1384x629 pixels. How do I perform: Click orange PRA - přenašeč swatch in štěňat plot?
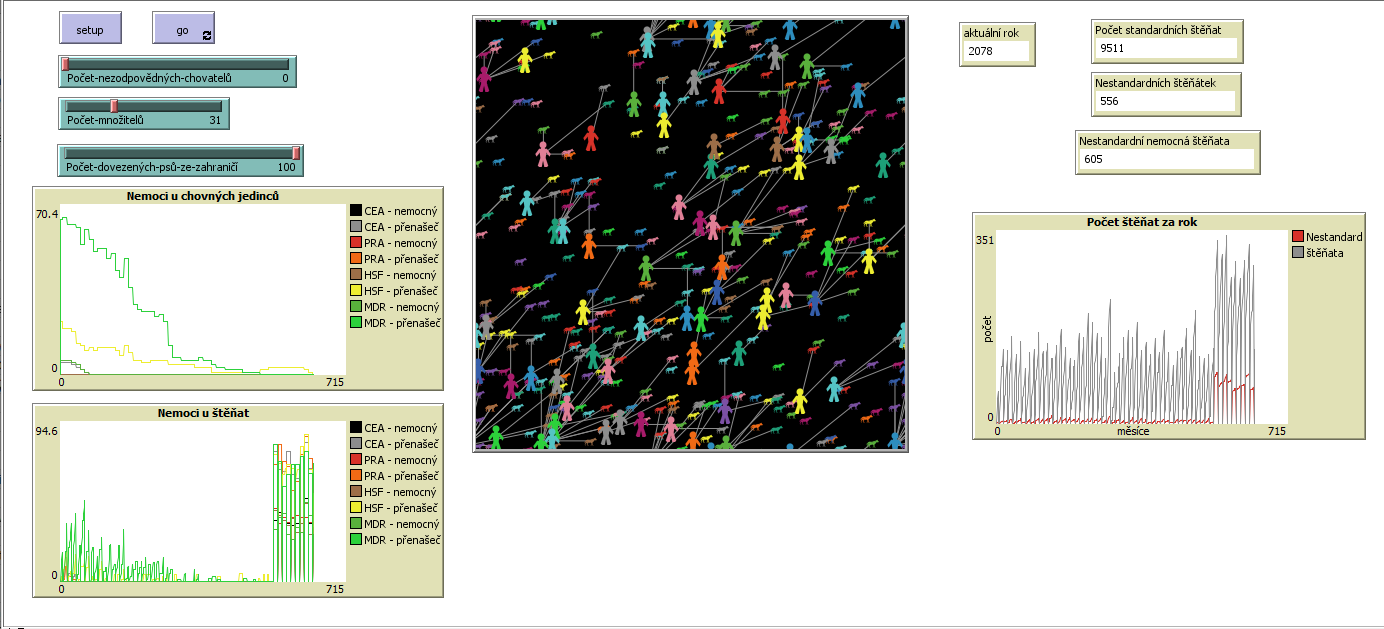click(x=356, y=476)
